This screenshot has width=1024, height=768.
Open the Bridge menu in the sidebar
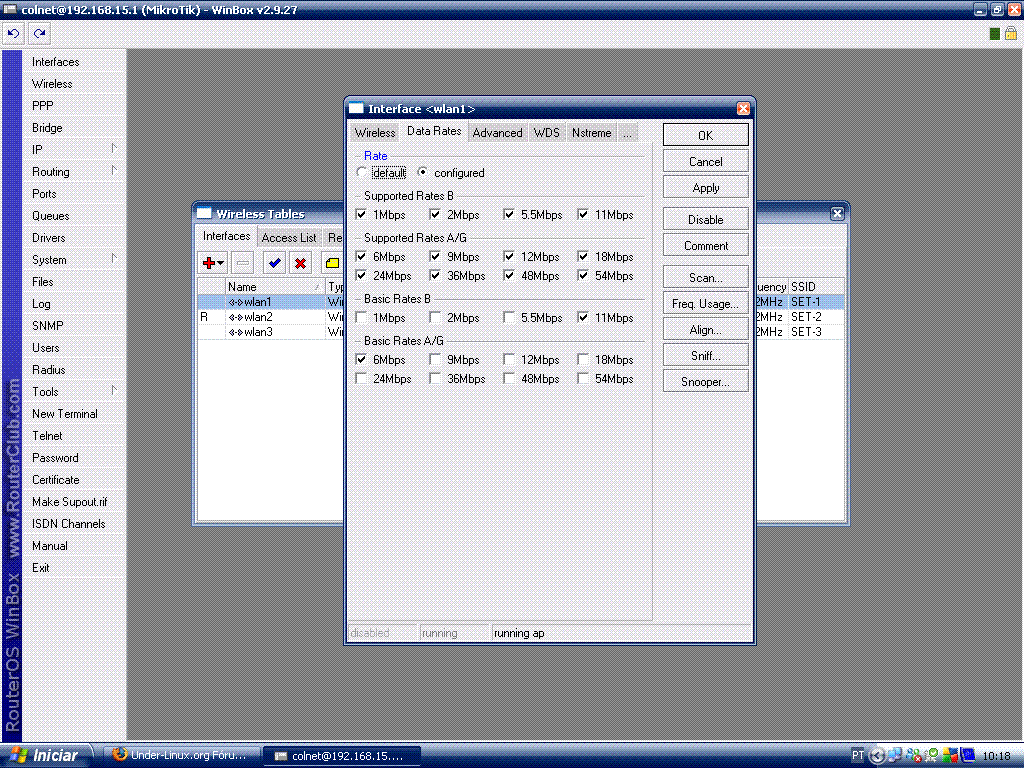click(x=74, y=128)
